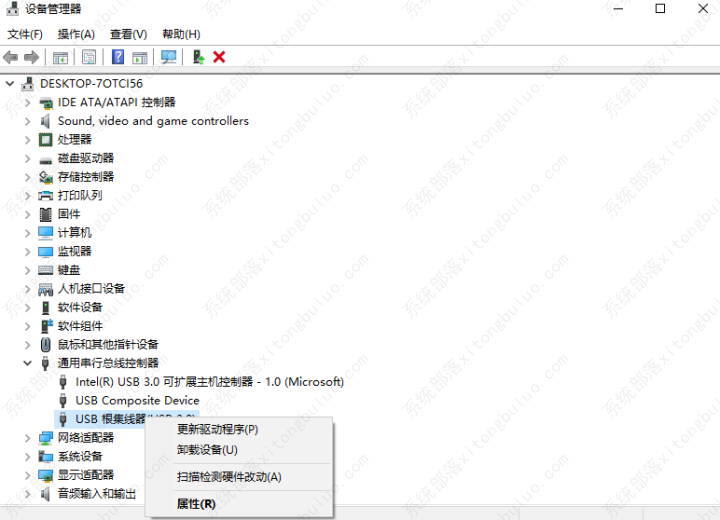Open the 操作(A) menu
Viewport: 720px width, 520px height.
coord(76,34)
